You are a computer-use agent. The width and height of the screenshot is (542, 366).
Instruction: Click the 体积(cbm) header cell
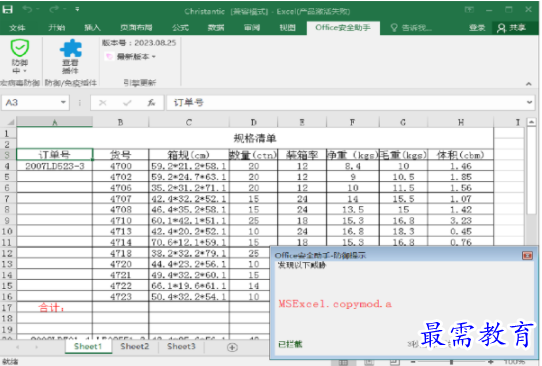coord(461,155)
